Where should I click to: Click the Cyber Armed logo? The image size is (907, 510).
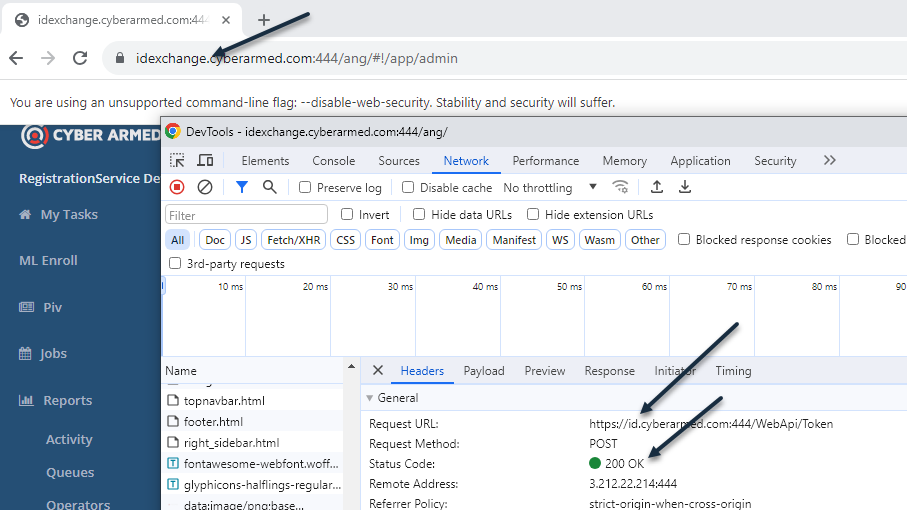pyautogui.click(x=91, y=136)
